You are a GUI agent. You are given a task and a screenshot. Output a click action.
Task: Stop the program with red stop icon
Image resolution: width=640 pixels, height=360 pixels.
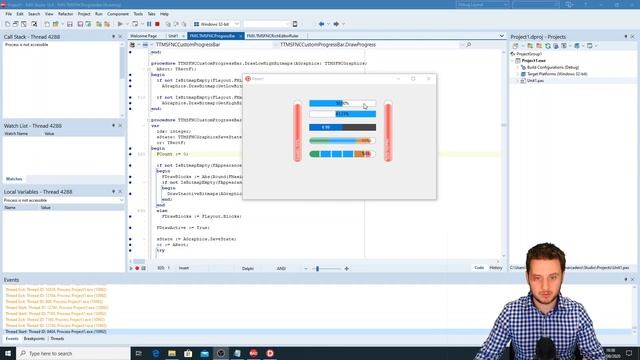tap(157, 24)
